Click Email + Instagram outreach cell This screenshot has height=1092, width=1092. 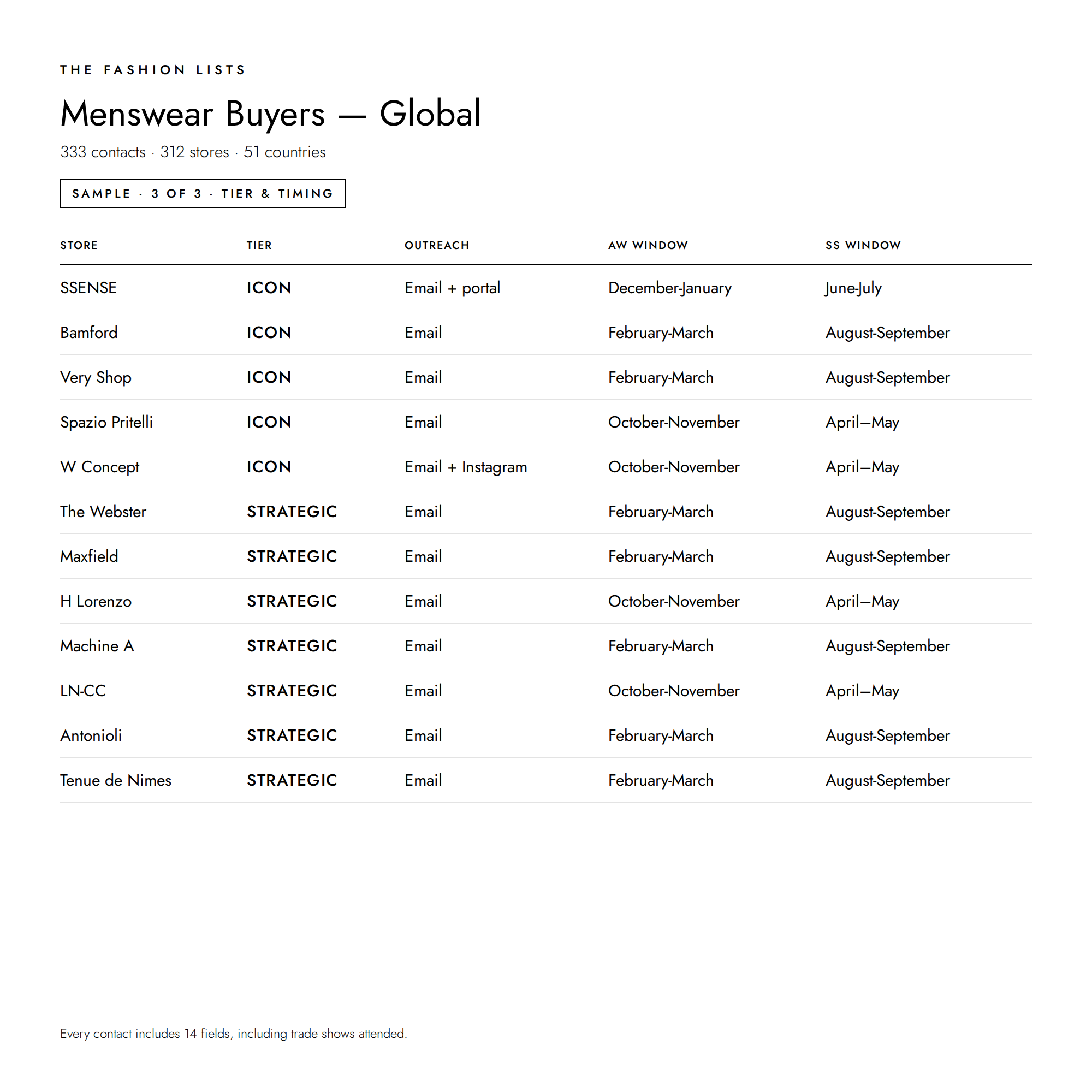(466, 467)
